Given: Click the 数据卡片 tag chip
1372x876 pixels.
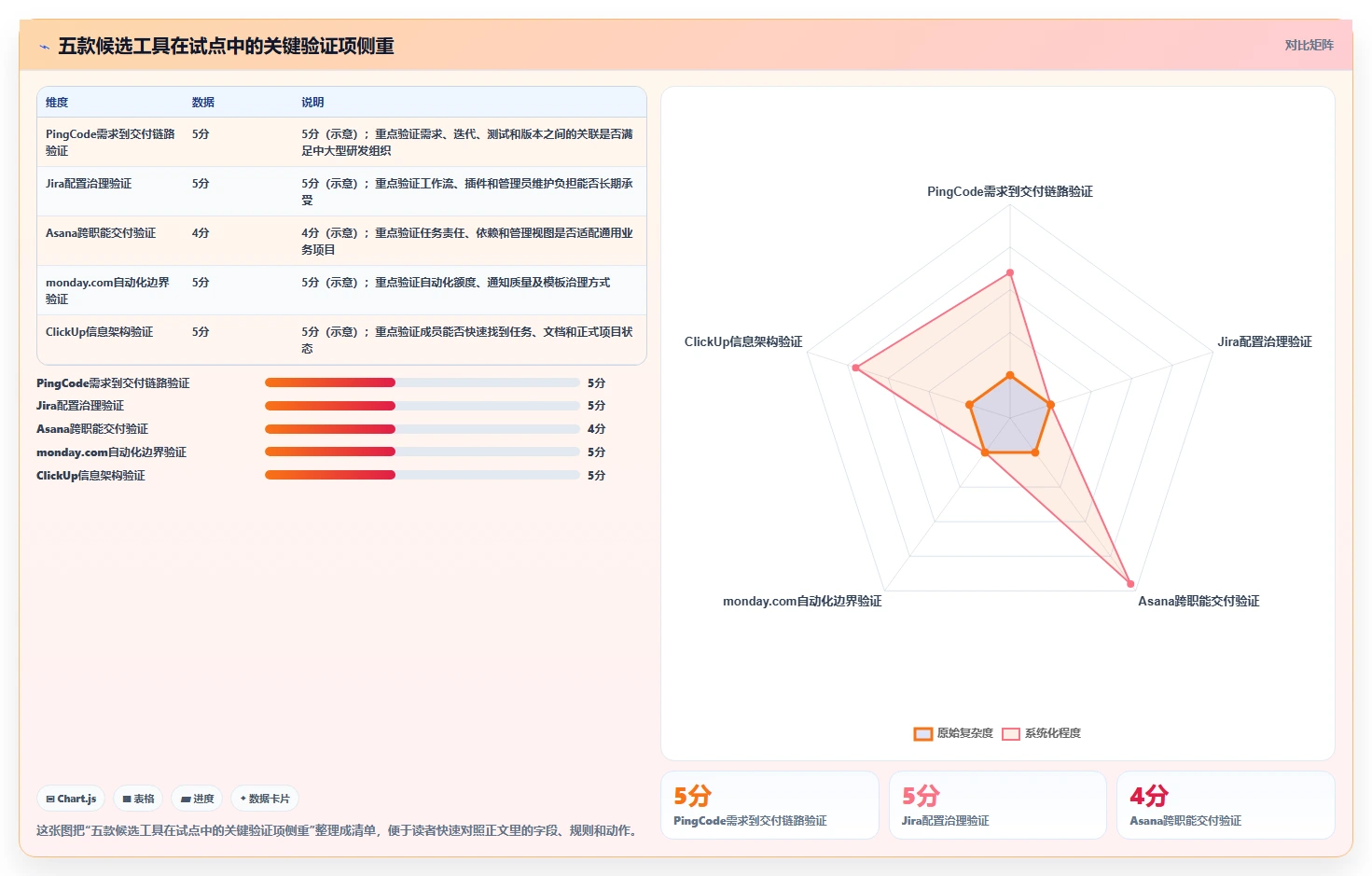Looking at the screenshot, I should pyautogui.click(x=265, y=799).
